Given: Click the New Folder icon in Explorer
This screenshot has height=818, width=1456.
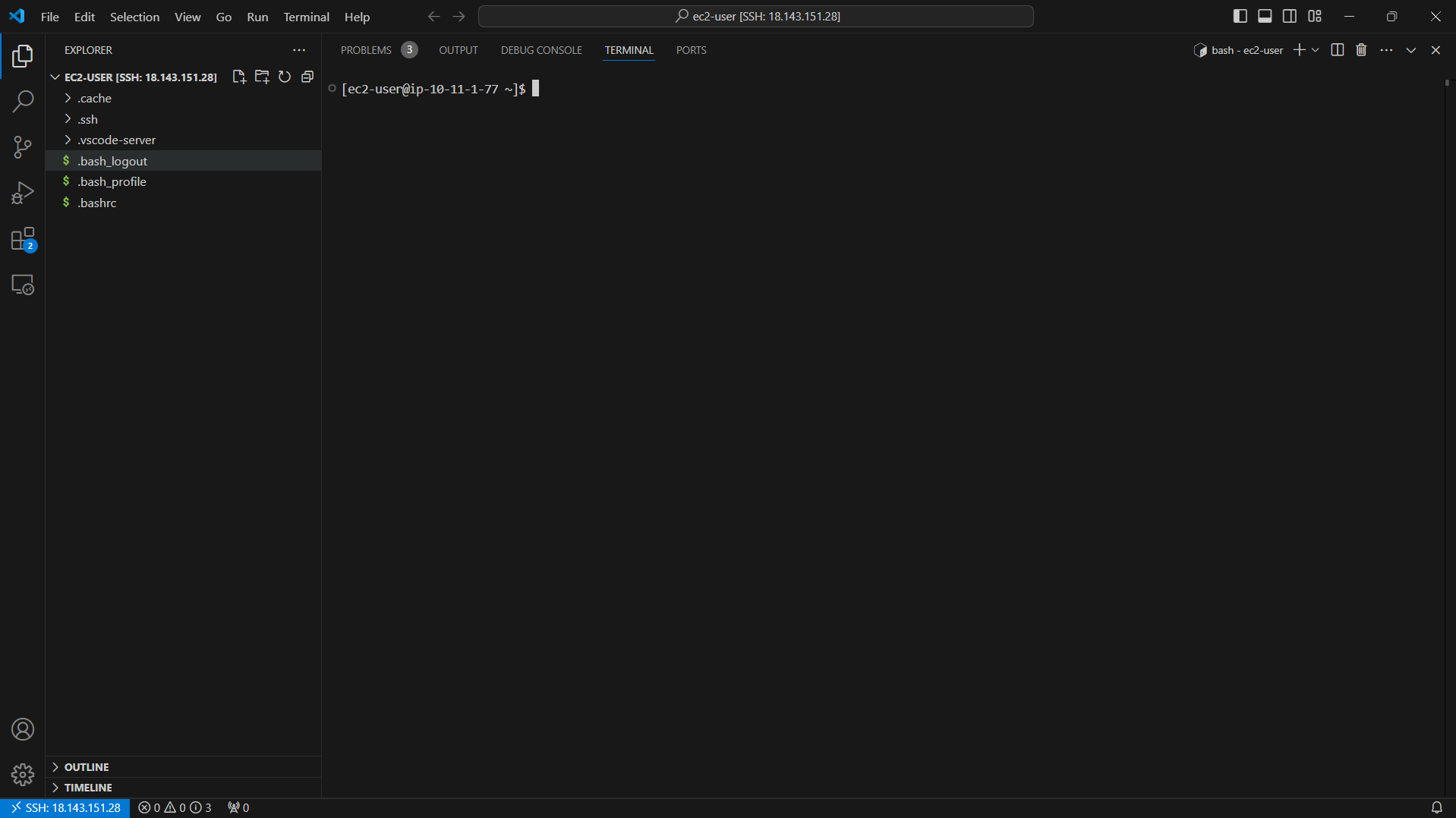Looking at the screenshot, I should click(x=262, y=77).
